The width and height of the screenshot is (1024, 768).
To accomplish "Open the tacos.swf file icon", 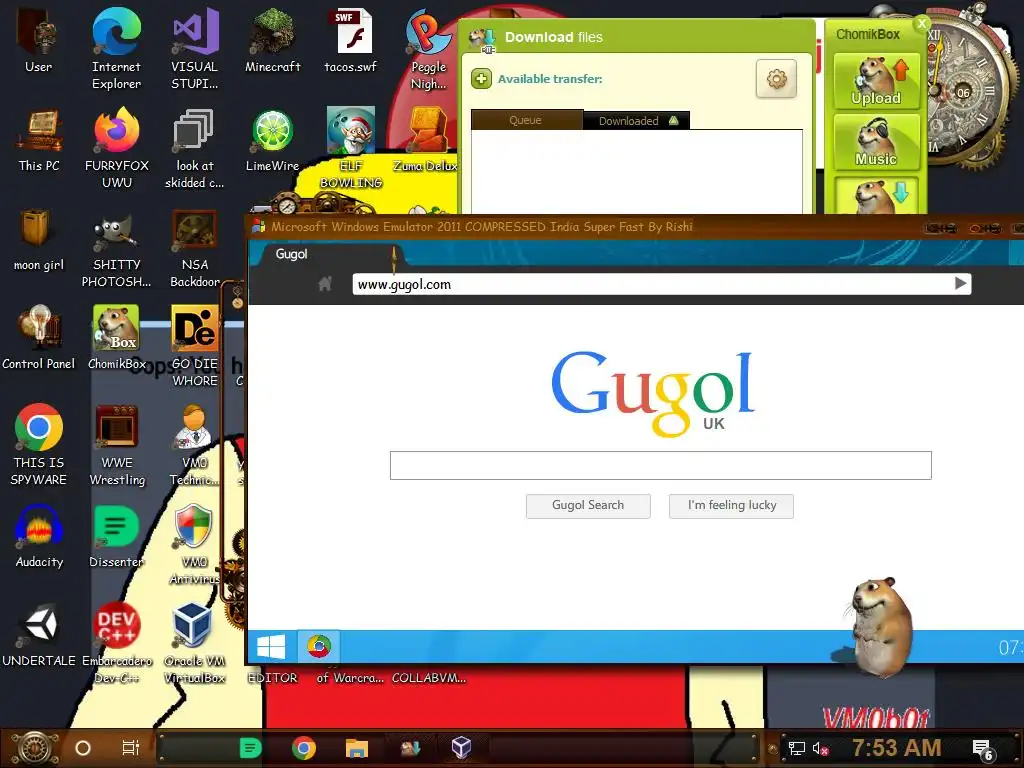I will click(351, 39).
